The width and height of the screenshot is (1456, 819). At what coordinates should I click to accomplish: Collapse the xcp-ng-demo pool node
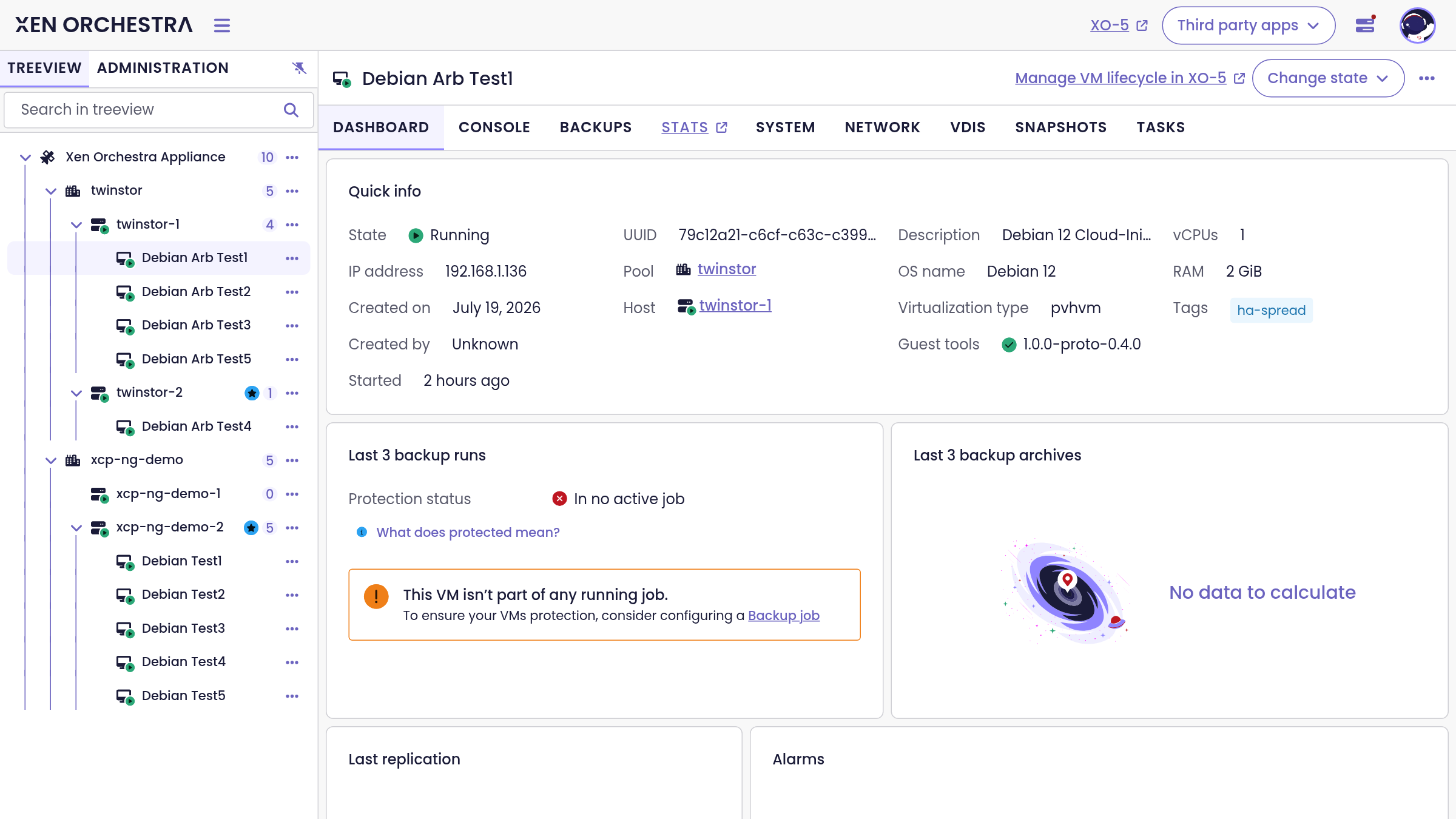51,460
